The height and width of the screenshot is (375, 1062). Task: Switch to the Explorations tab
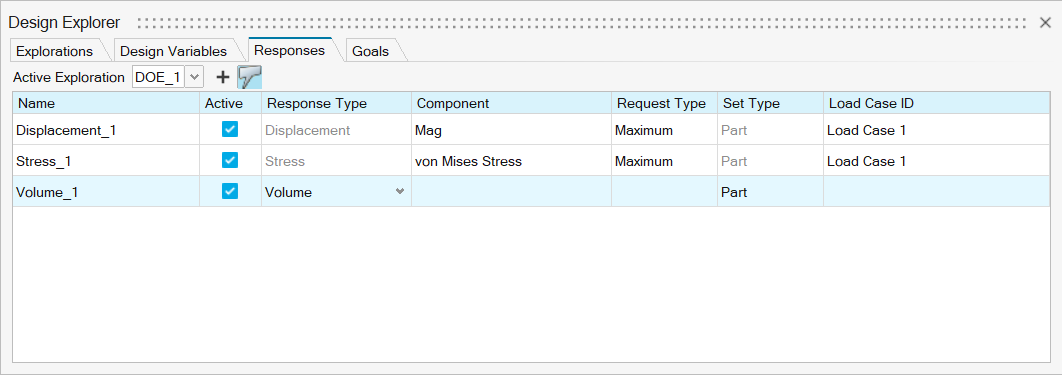click(x=54, y=51)
